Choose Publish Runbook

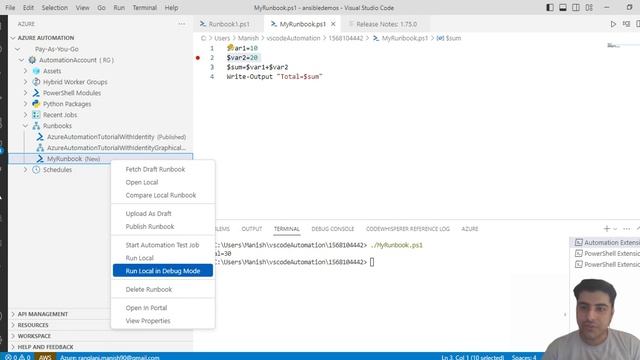(x=162, y=227)
